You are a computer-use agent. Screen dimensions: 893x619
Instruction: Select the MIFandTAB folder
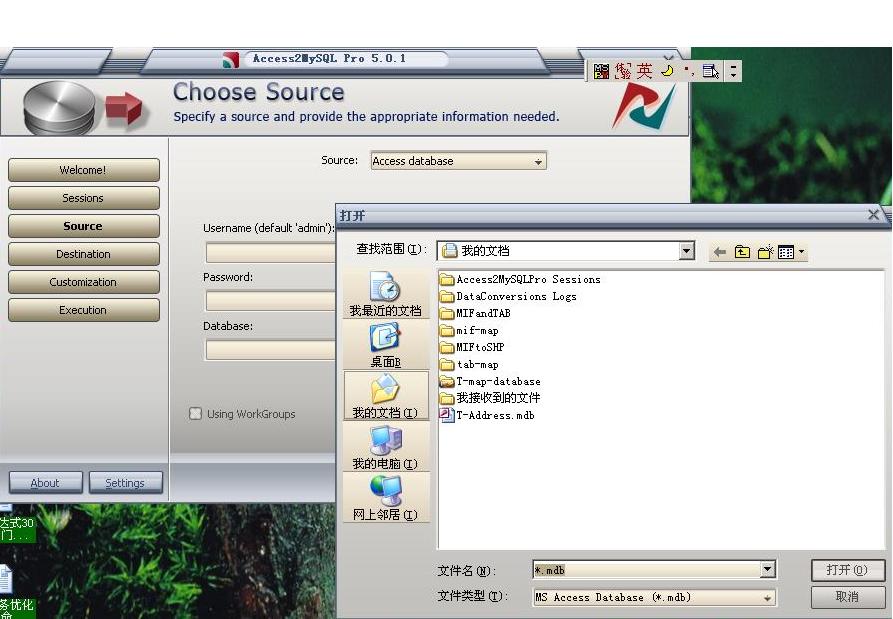(476, 313)
